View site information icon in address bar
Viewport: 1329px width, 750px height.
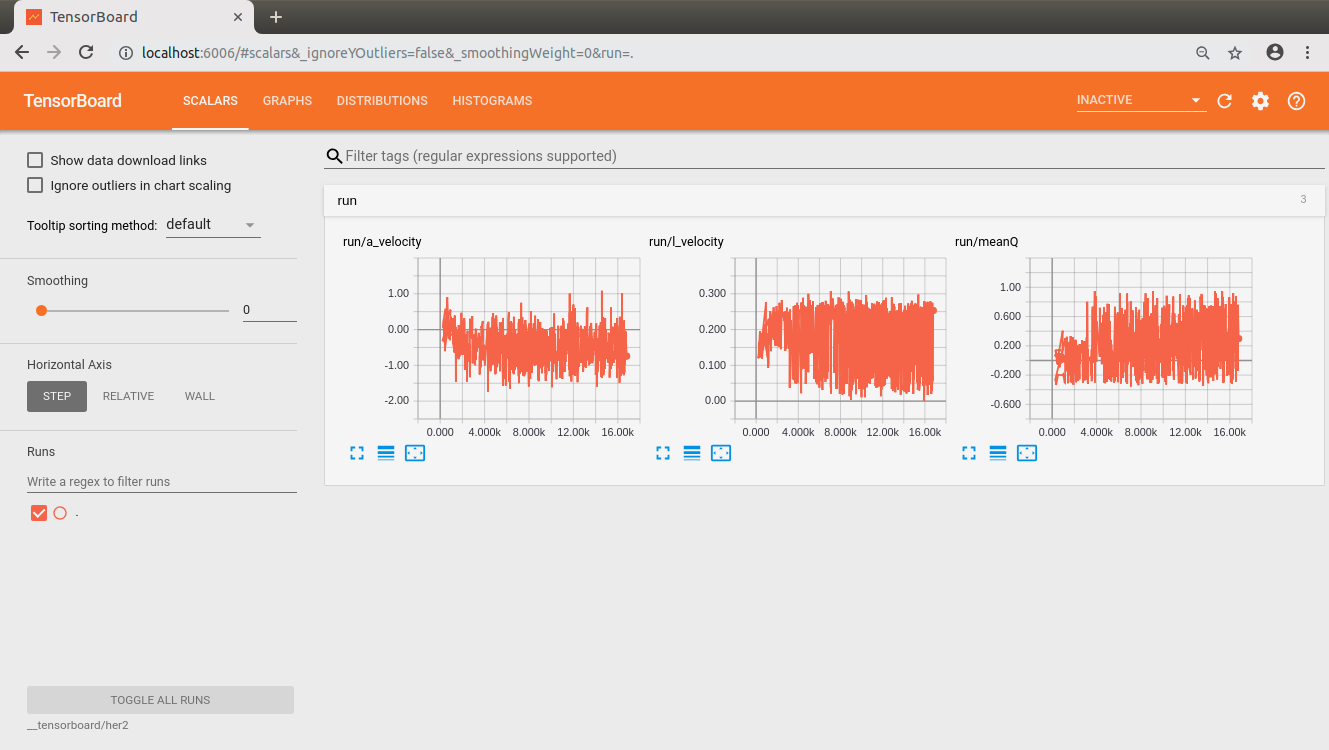click(x=126, y=53)
